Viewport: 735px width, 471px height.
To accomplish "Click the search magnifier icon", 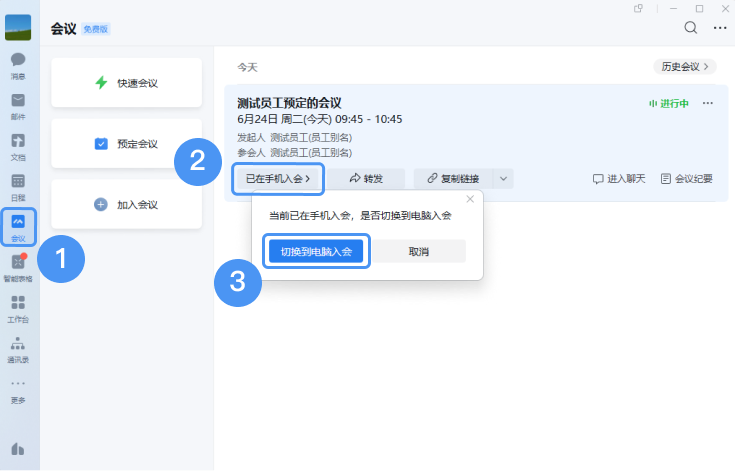I will pos(690,28).
